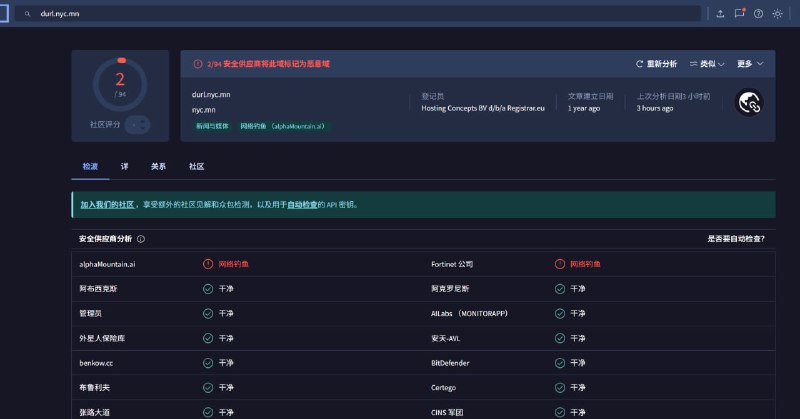
Task: Click the clean checkmark icon for 阿克罗尼斯
Action: coord(560,289)
